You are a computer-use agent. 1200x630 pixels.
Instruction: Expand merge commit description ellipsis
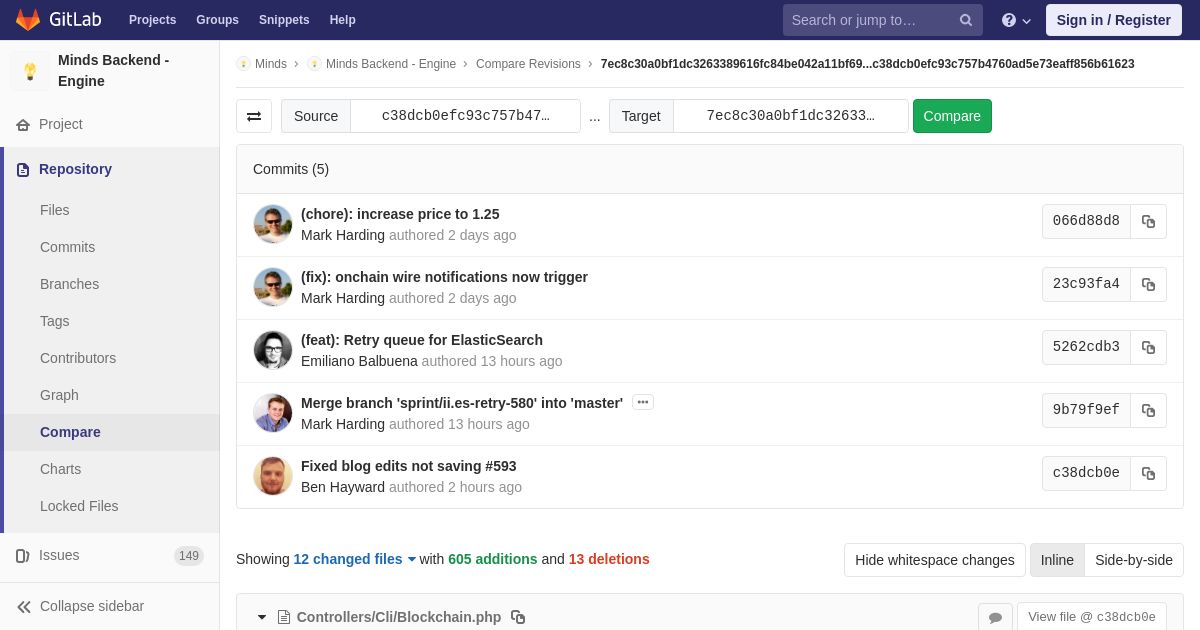point(643,402)
